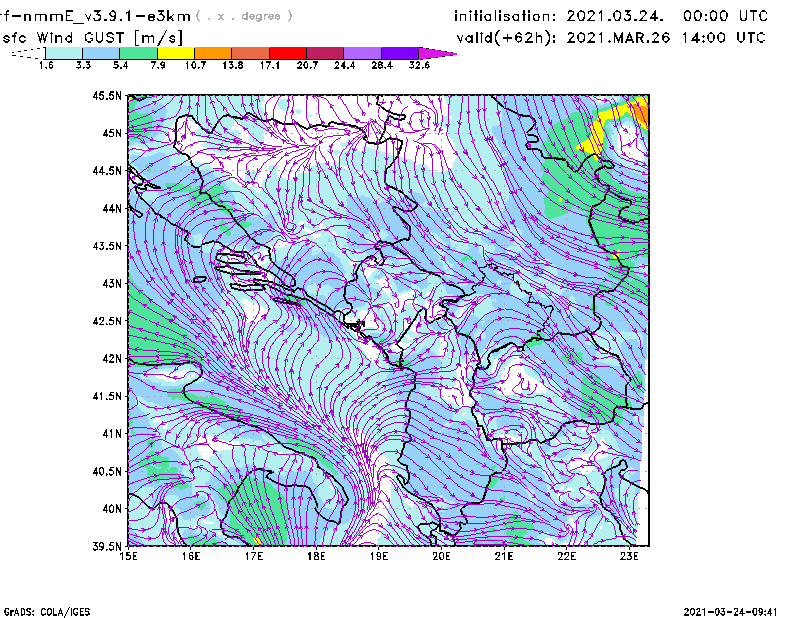Click the 32.6 colorbar value label
Image resolution: width=800 pixels, height=618 pixels.
(x=419, y=65)
